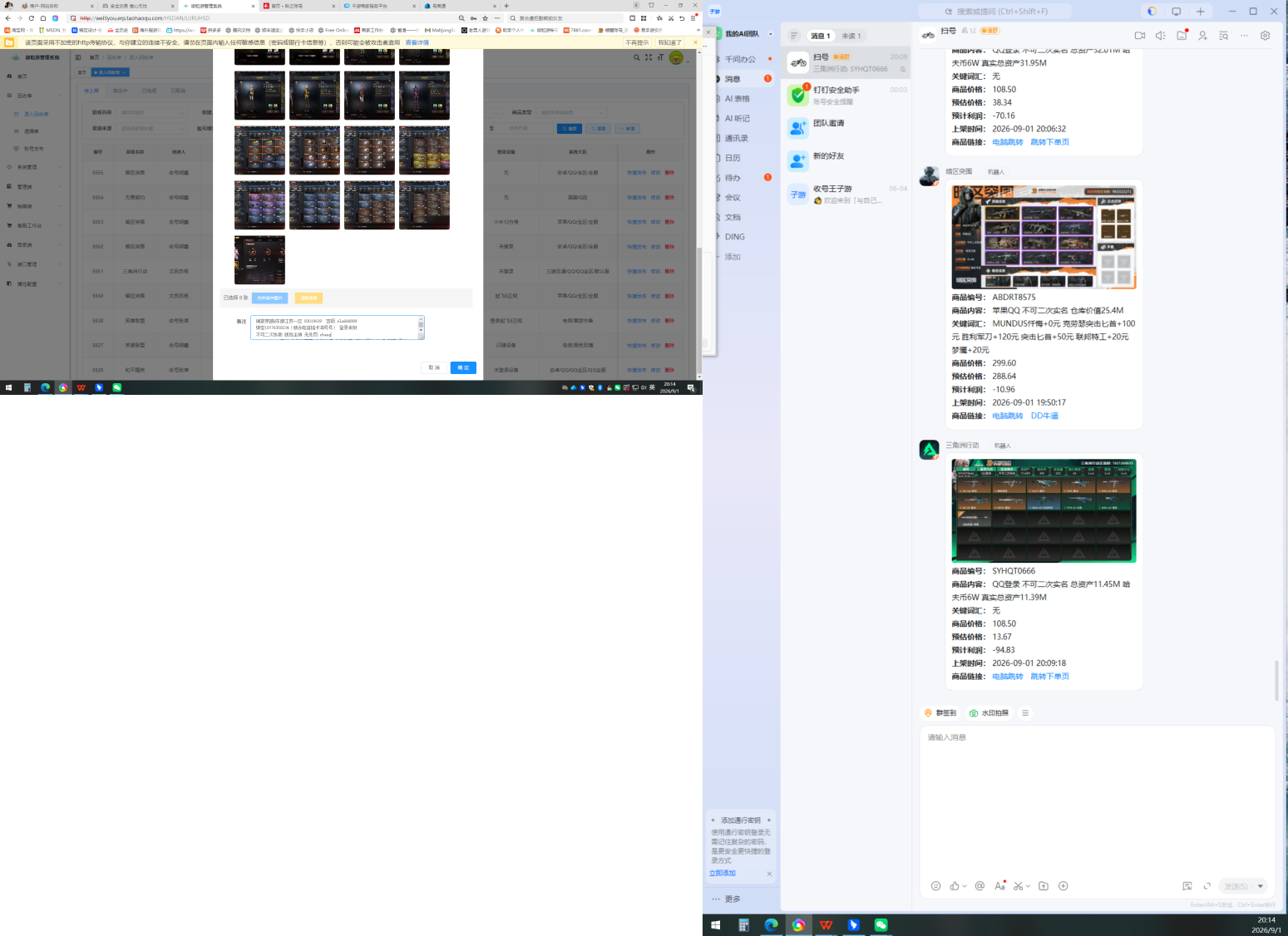Insert an @ mention in the message
Image resolution: width=1288 pixels, height=936 pixels.
(980, 886)
